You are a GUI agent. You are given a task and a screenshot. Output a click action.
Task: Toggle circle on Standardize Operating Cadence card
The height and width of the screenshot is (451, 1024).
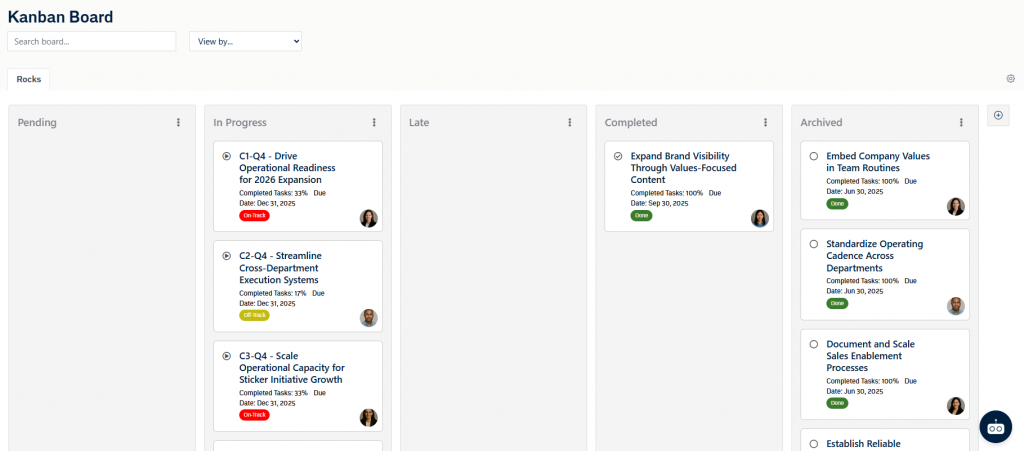coord(814,244)
